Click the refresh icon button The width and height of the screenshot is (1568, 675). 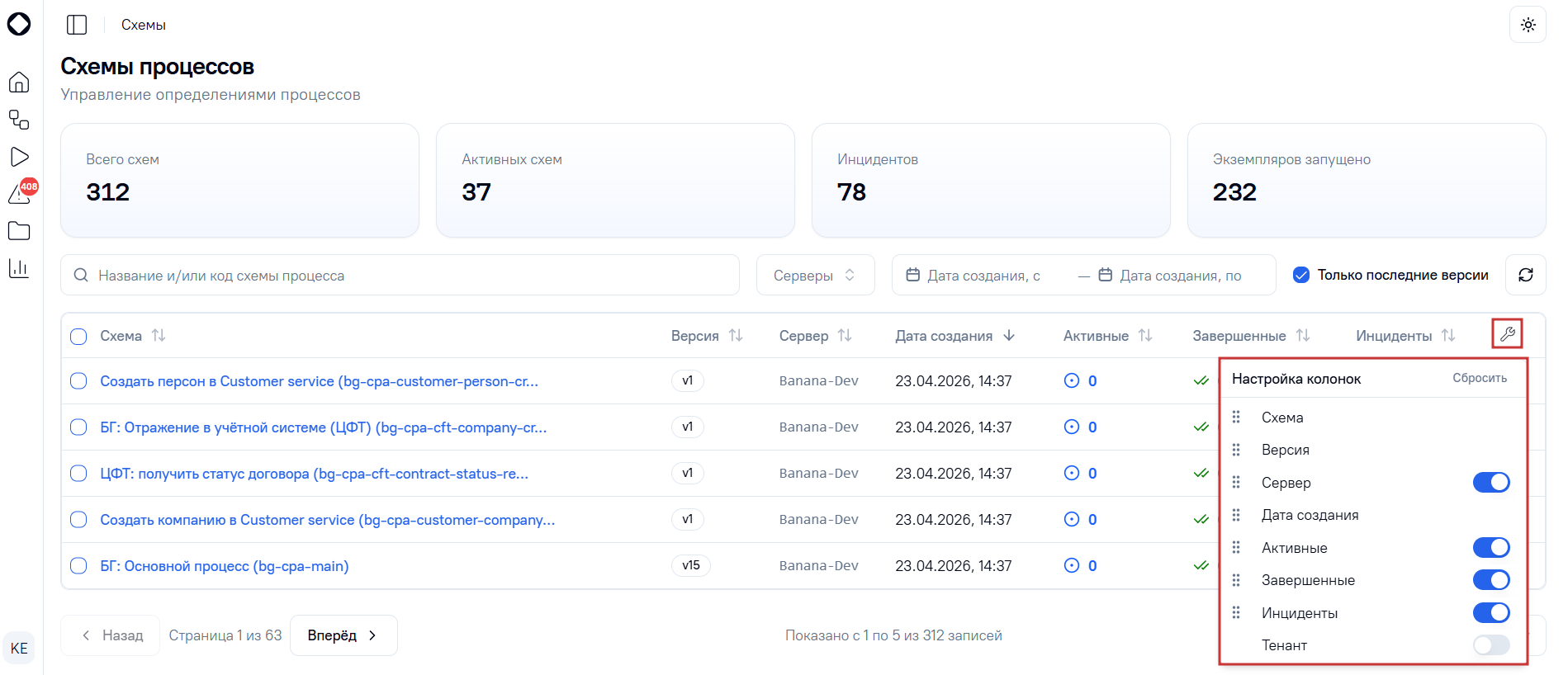1526,275
